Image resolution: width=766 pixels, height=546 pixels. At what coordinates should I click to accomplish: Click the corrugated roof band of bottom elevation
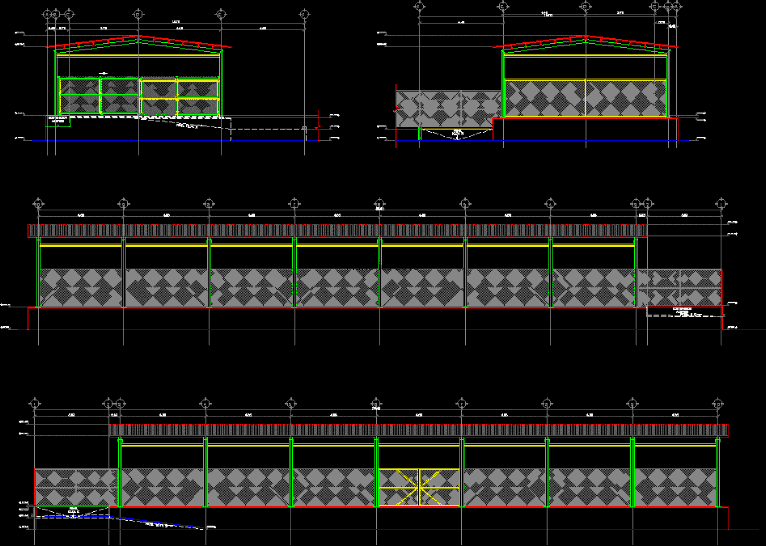(x=418, y=431)
